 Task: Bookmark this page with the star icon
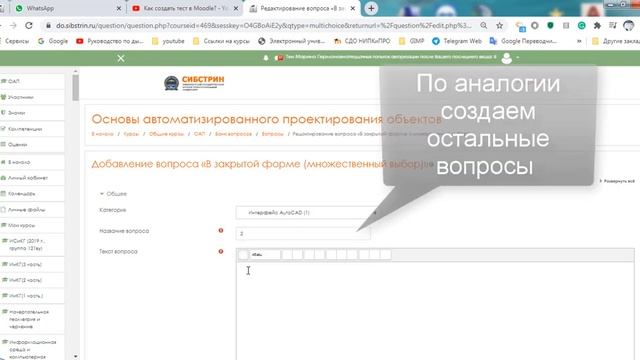pos(499,25)
